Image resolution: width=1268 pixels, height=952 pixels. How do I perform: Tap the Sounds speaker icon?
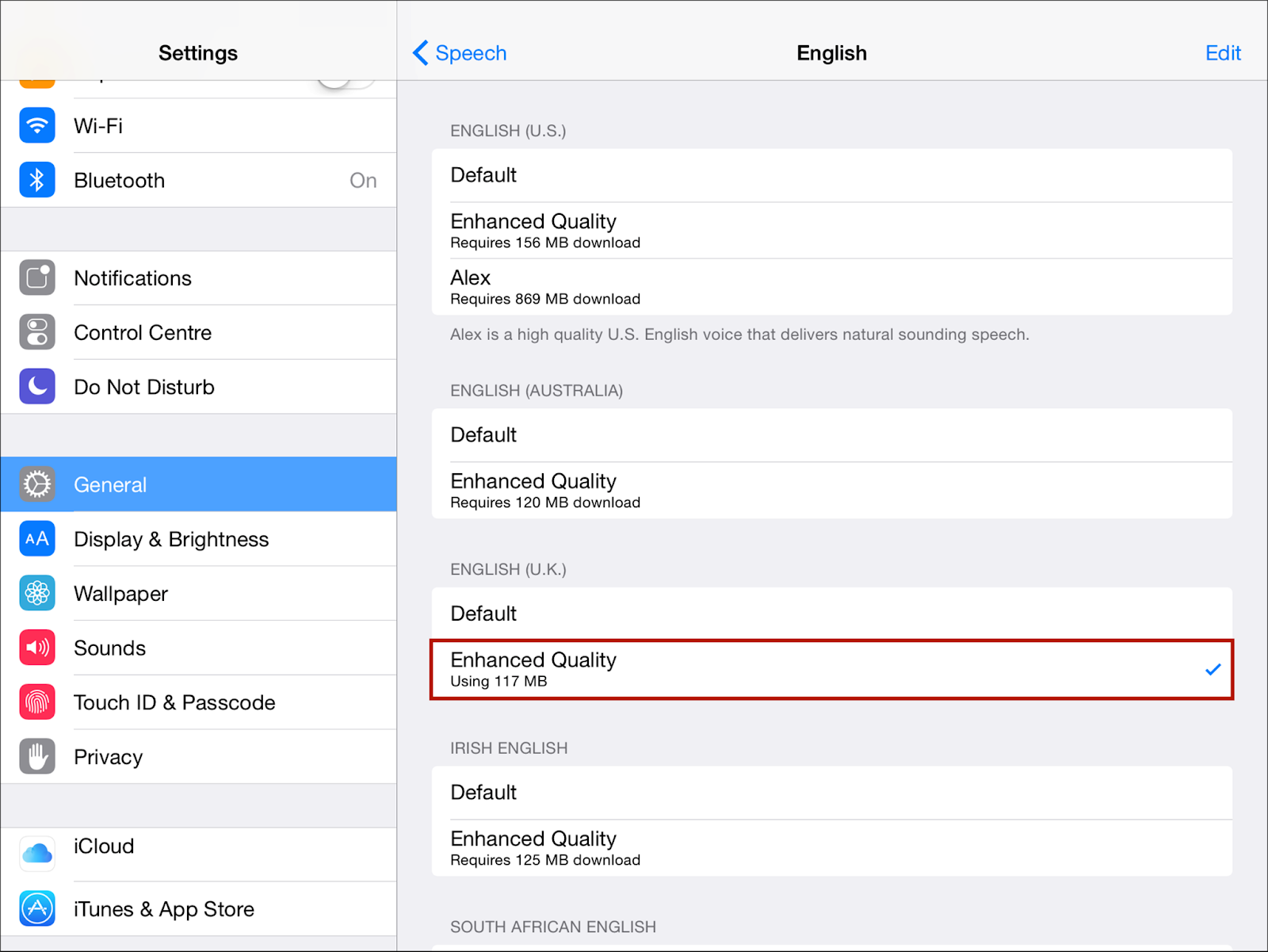(x=37, y=648)
